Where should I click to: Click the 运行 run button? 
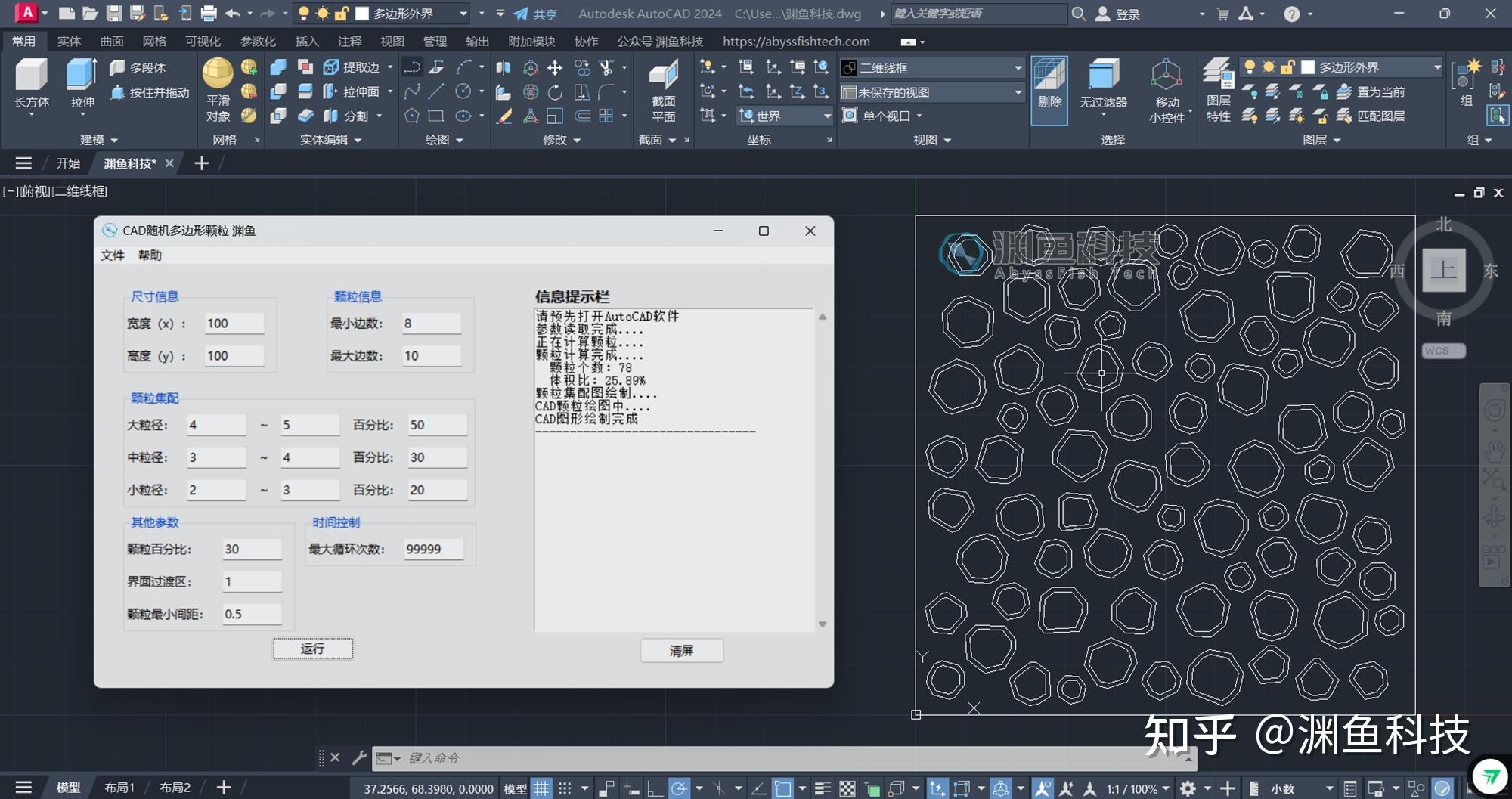pyautogui.click(x=312, y=649)
